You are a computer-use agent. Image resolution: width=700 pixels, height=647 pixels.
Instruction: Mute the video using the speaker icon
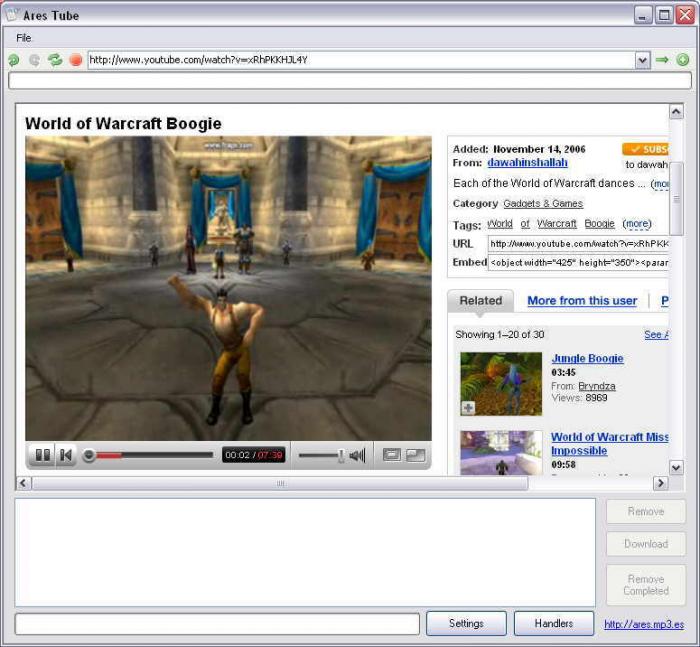coord(357,456)
